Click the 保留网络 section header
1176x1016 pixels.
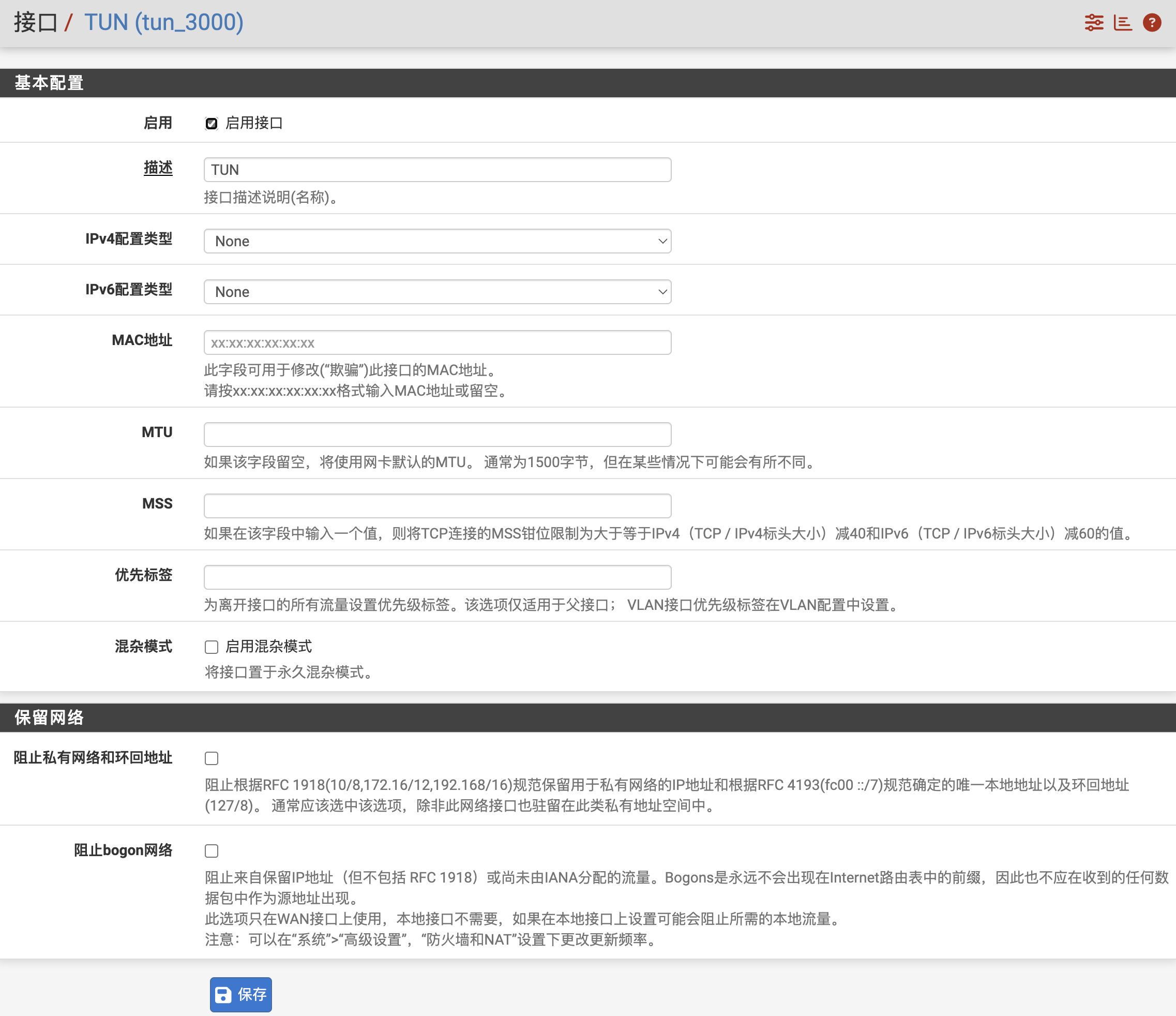click(49, 718)
